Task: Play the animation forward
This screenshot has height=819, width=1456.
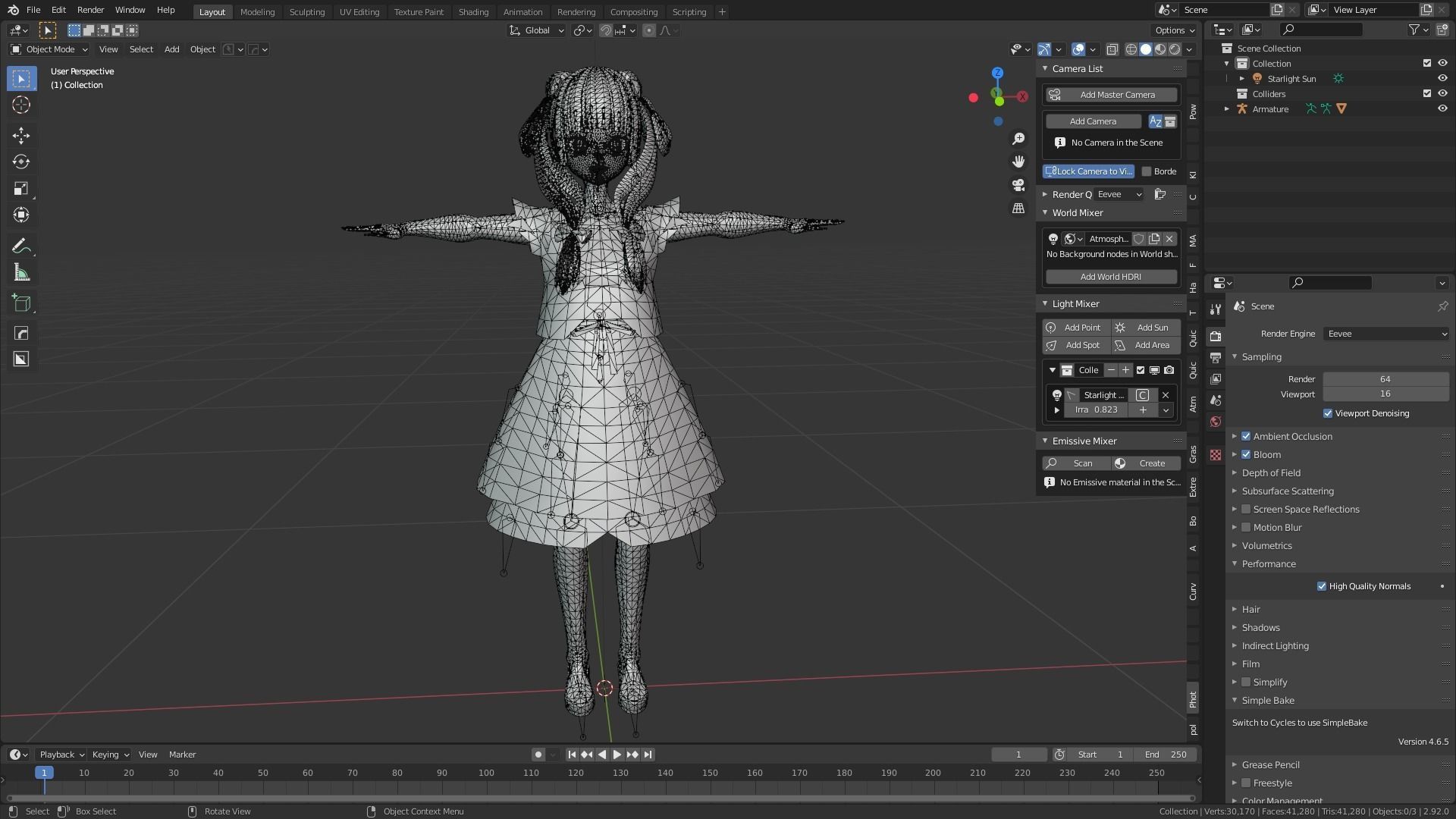Action: pos(617,755)
